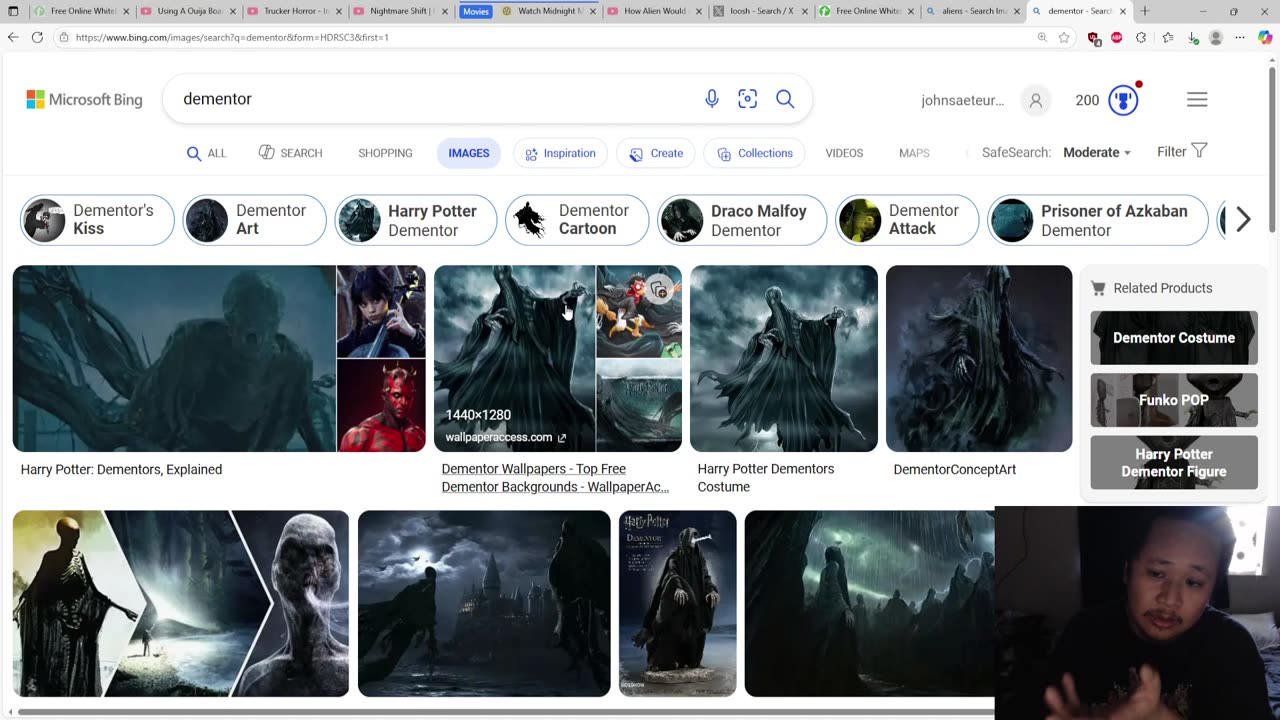The height and width of the screenshot is (720, 1280).
Task: Click the microphone voice search icon
Action: click(711, 99)
